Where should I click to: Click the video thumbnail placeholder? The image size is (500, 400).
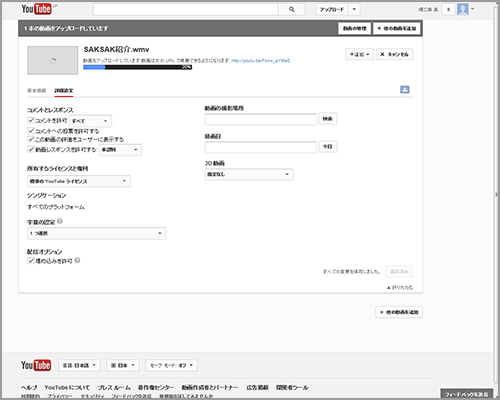click(53, 60)
